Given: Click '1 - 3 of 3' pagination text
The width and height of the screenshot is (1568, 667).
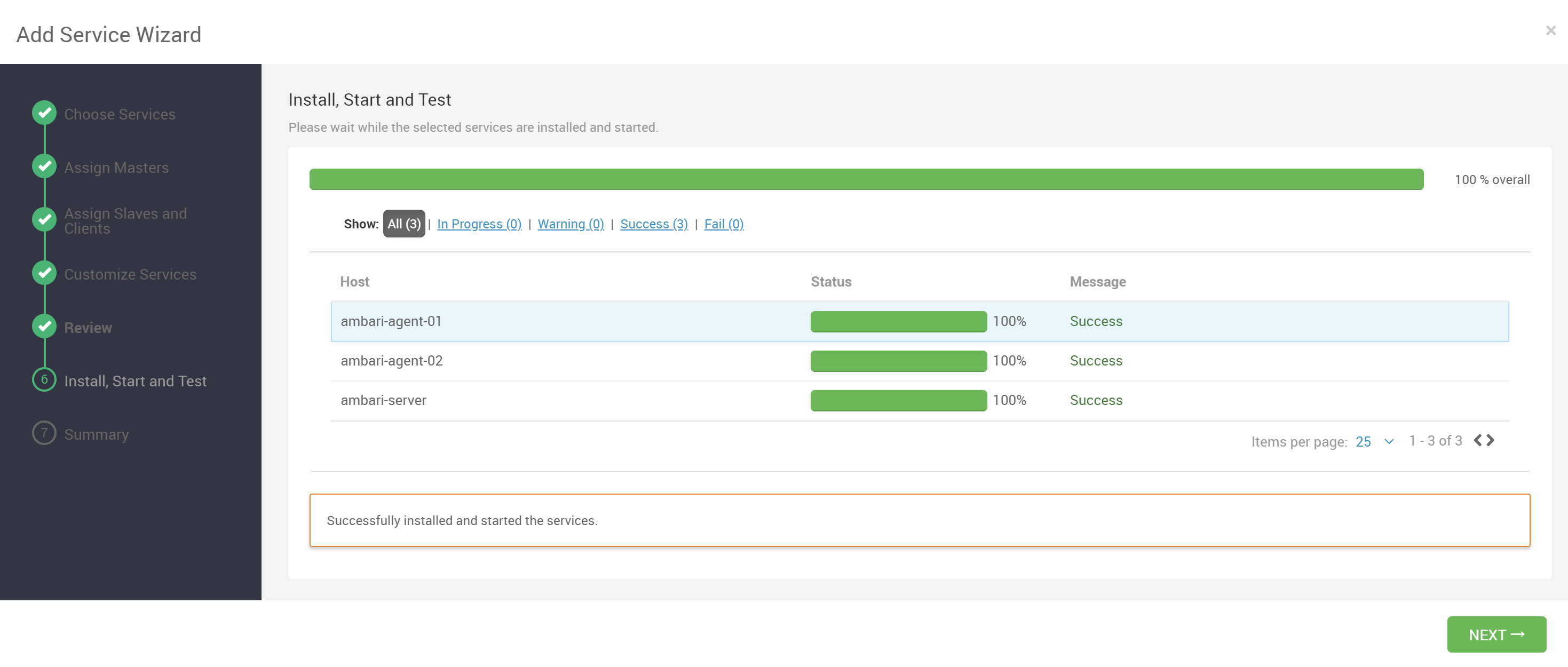Looking at the screenshot, I should pyautogui.click(x=1435, y=441).
